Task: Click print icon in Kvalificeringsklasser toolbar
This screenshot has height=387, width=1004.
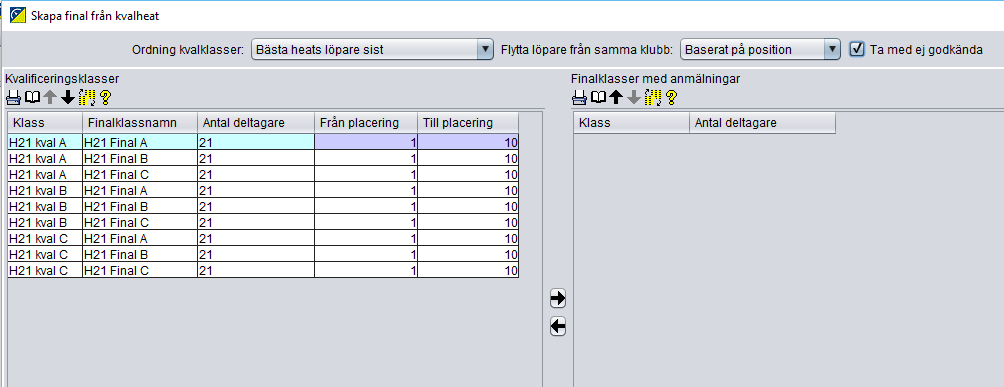Action: (x=13, y=97)
